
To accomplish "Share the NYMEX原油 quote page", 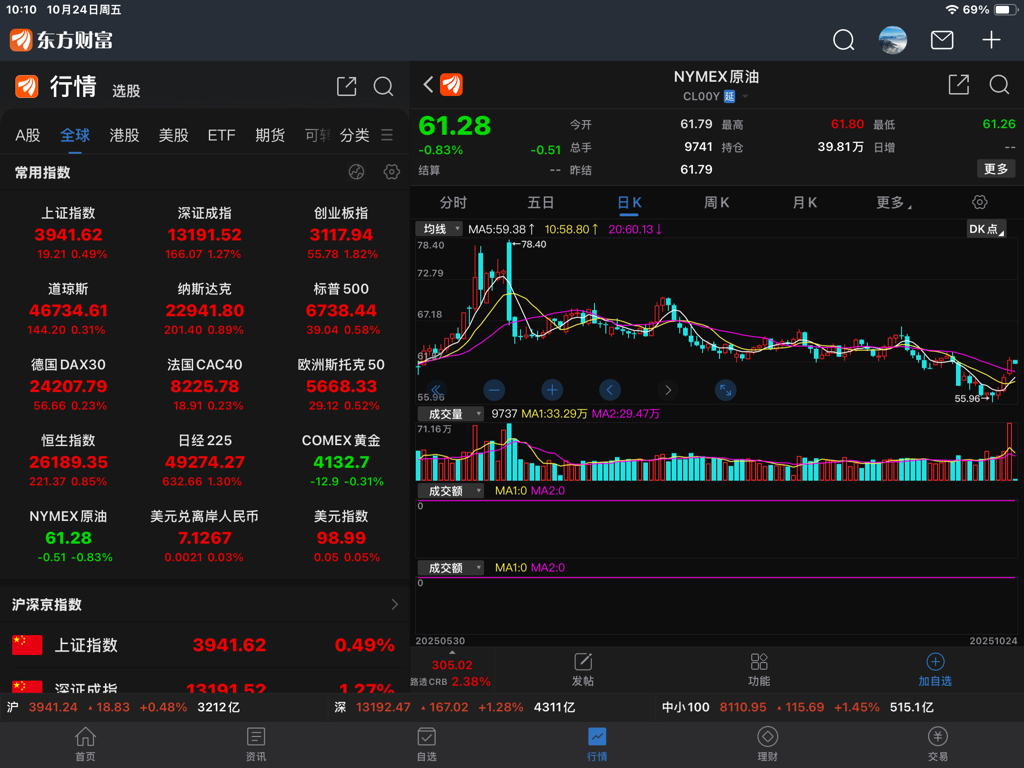I will [x=958, y=84].
